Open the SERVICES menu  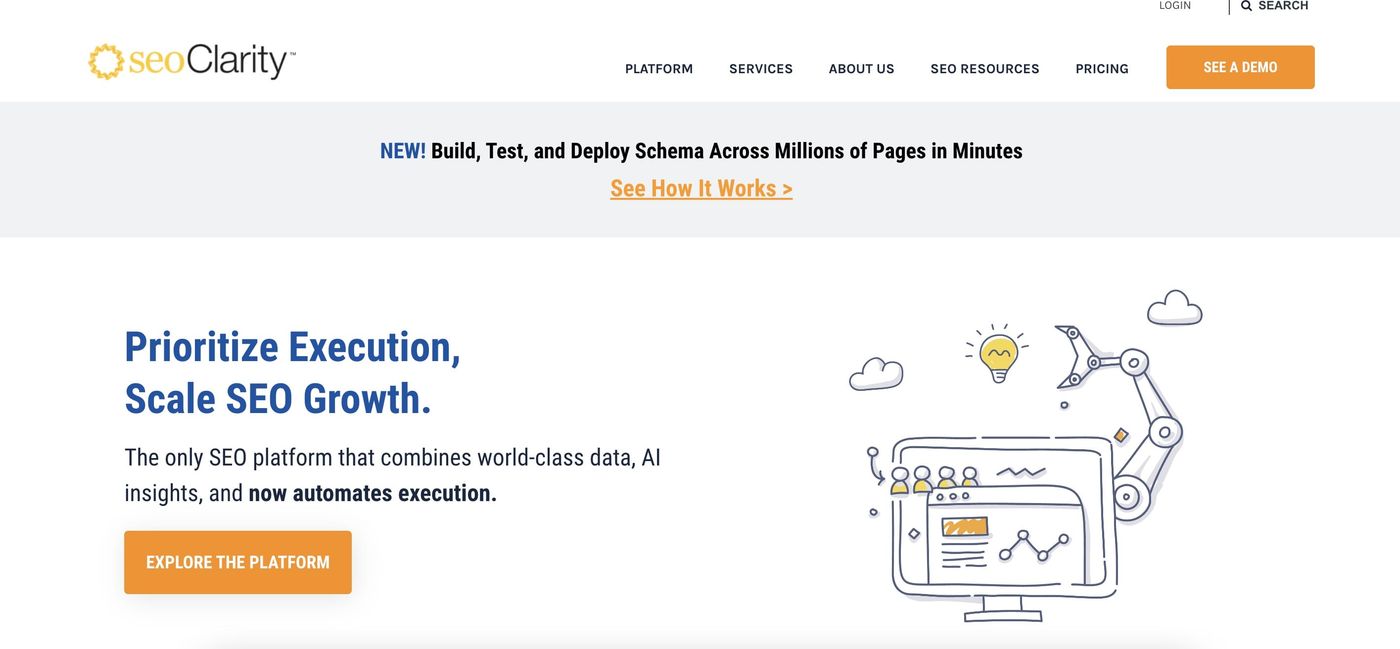click(x=761, y=69)
